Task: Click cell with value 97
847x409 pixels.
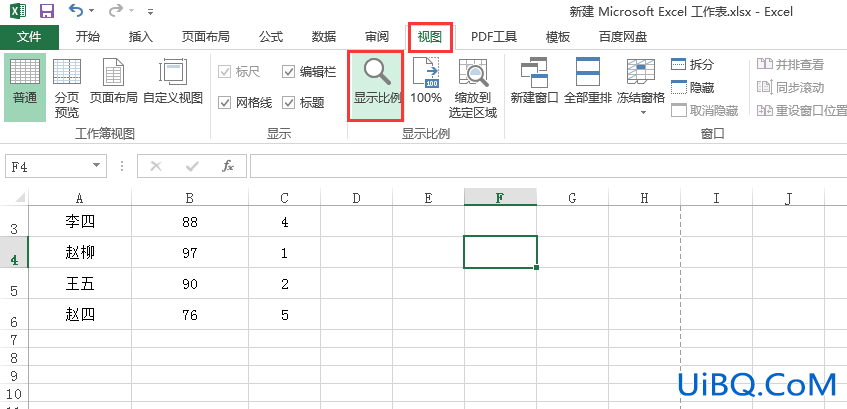Action: (x=190, y=252)
